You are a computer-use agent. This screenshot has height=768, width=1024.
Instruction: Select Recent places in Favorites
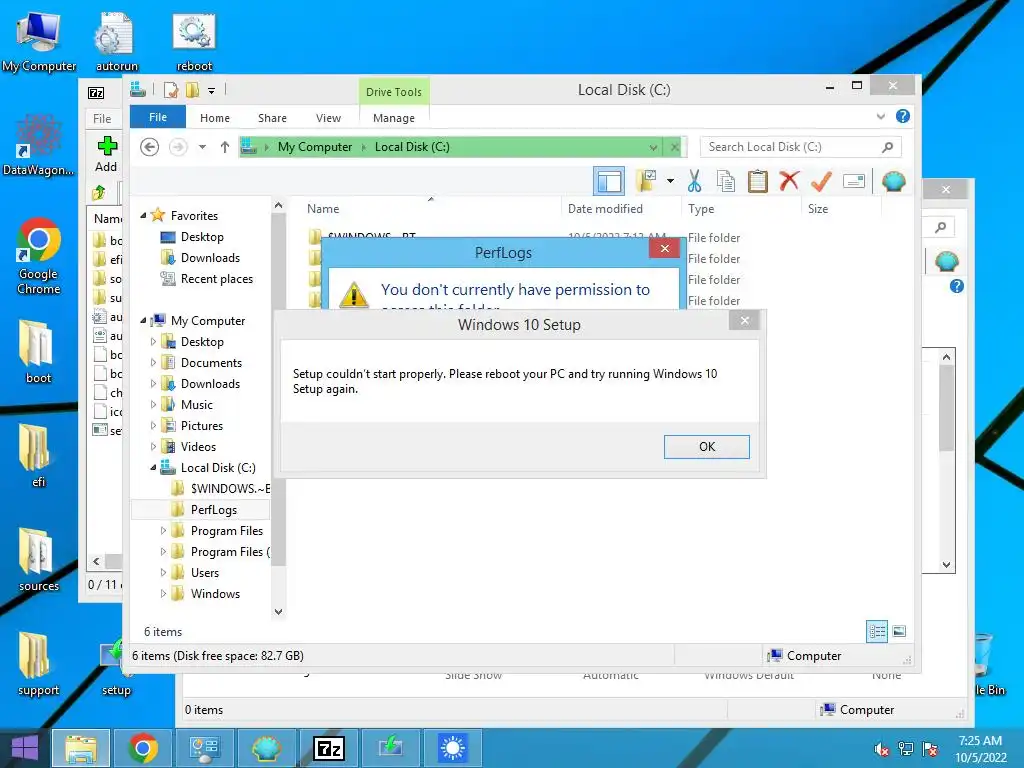217,279
